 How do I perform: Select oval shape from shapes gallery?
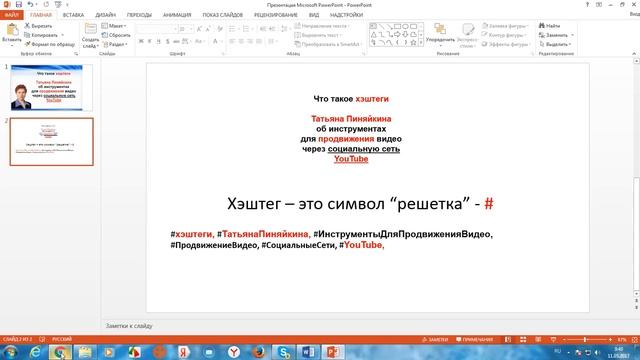405,27
